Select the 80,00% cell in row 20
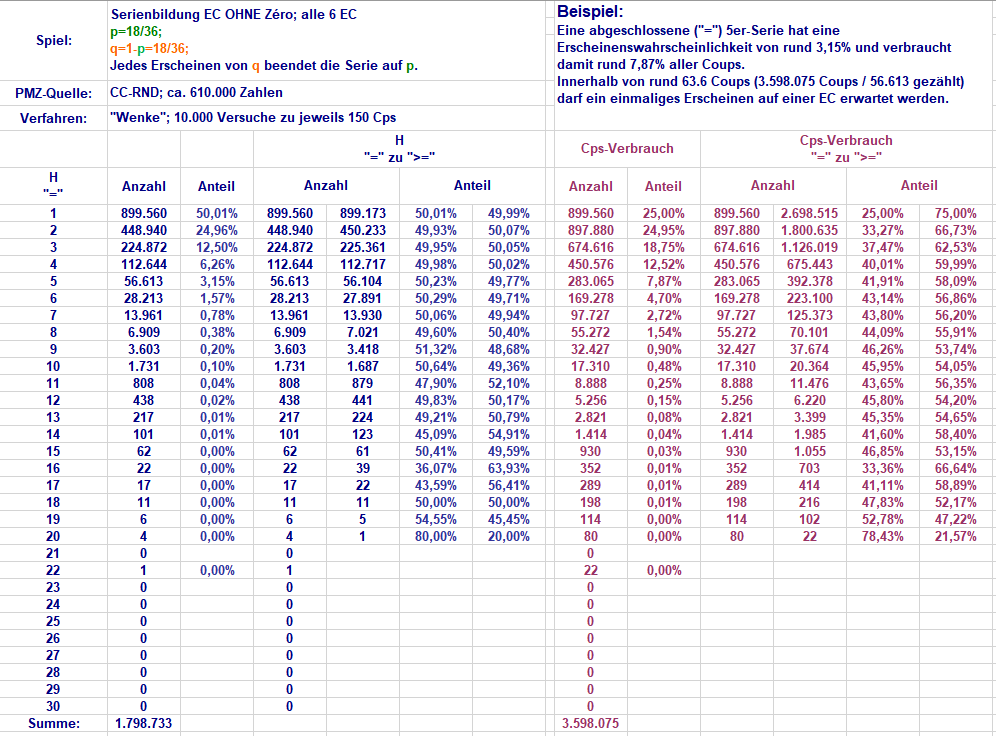The image size is (996, 736). click(x=435, y=536)
